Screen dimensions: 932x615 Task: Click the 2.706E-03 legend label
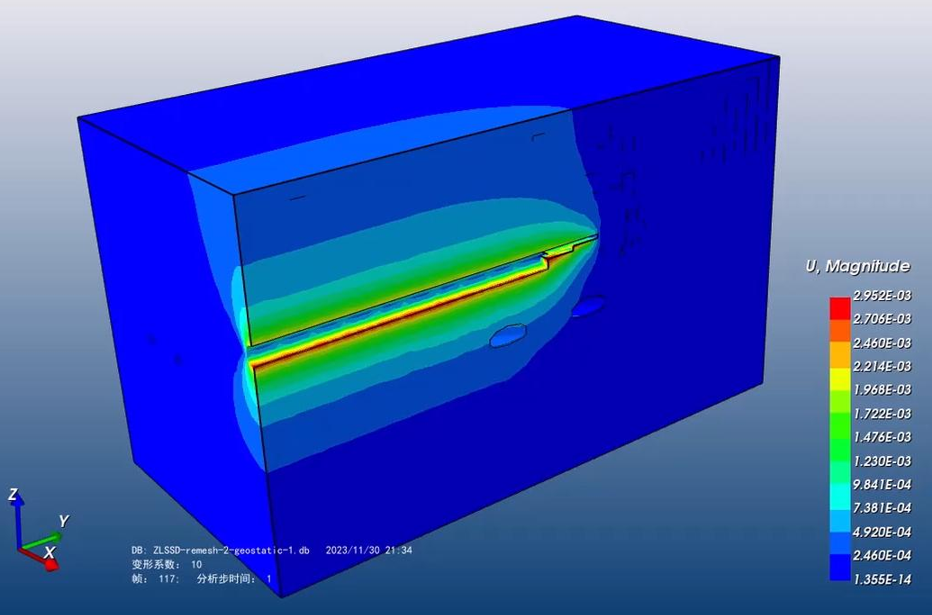882,319
